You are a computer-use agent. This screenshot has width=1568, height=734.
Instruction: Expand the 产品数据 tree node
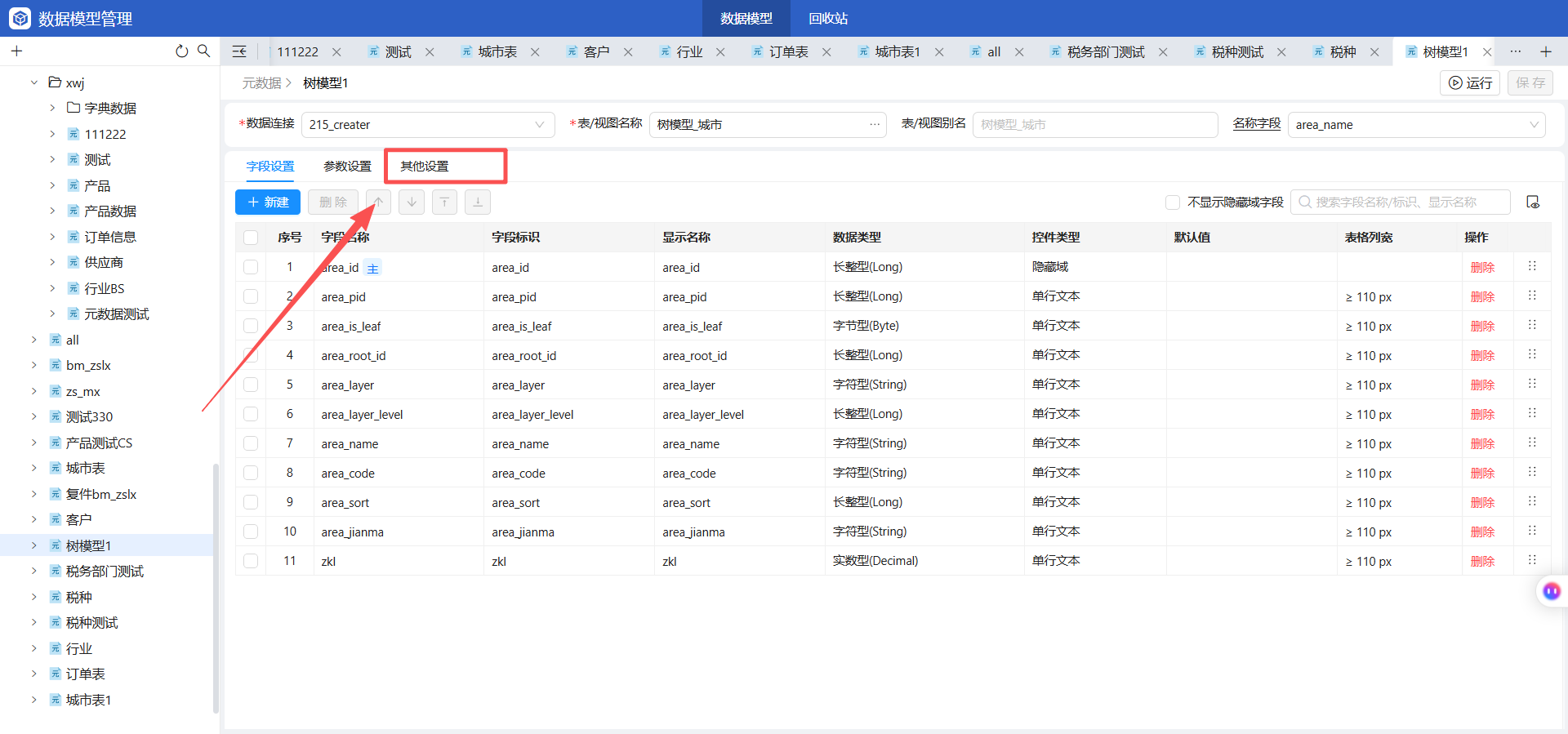point(52,211)
